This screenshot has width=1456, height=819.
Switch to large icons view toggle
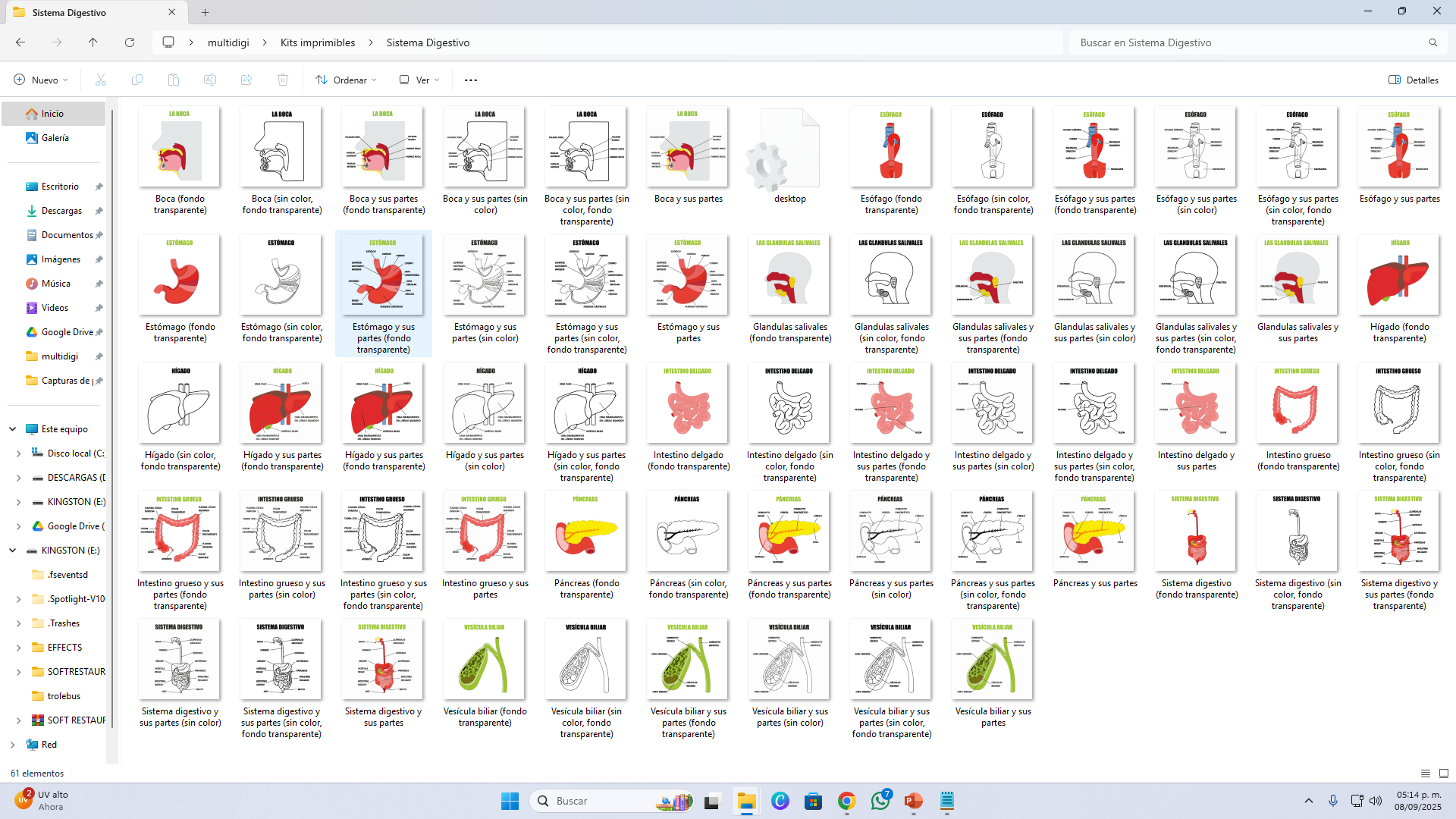1444,773
